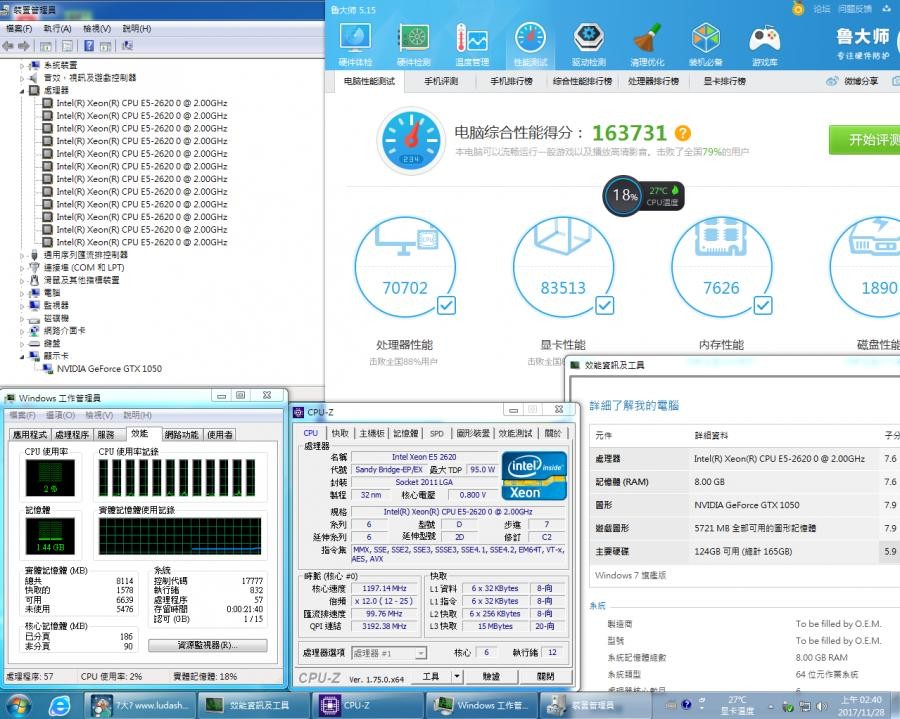The height and width of the screenshot is (719, 900).
Task: Click CPU-Z taskbar button
Action: [367, 705]
